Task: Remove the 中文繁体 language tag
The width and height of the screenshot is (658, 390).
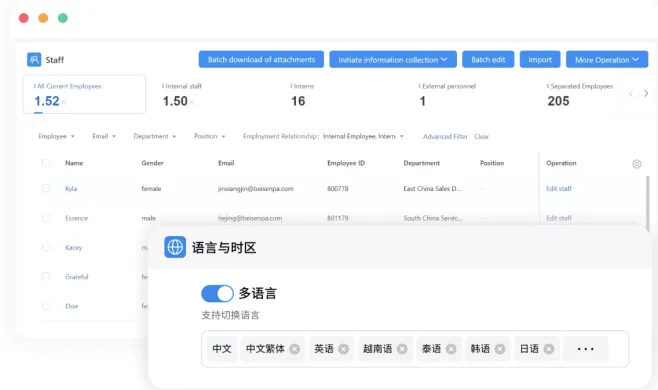Action: tap(295, 349)
